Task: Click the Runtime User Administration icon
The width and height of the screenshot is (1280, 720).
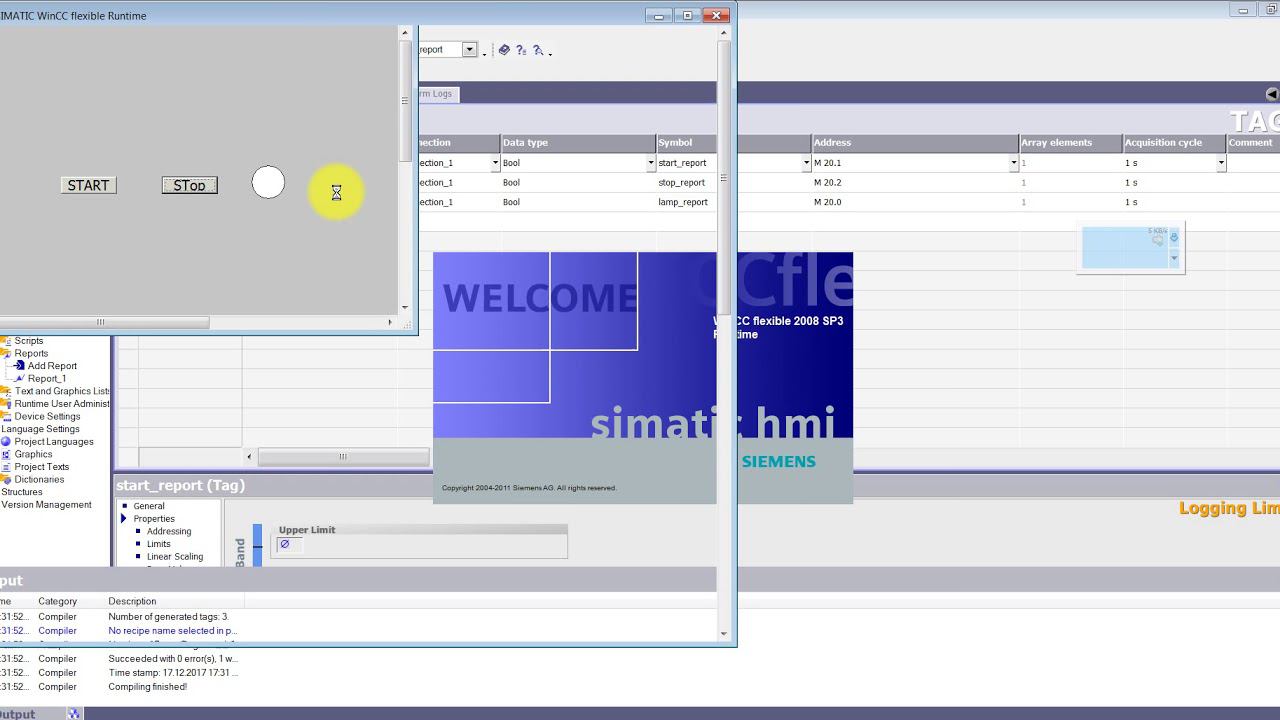Action: 6,404
